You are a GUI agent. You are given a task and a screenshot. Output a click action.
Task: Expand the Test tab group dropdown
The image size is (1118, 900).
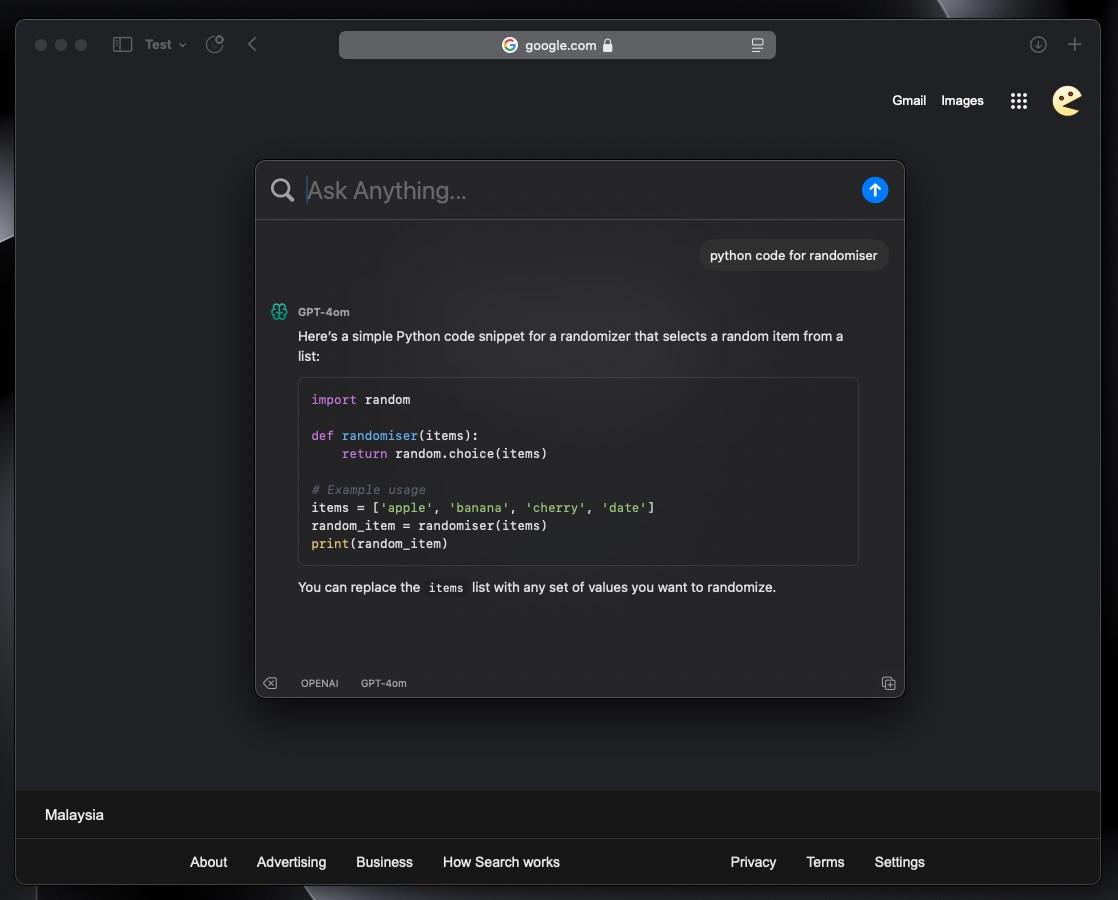166,45
